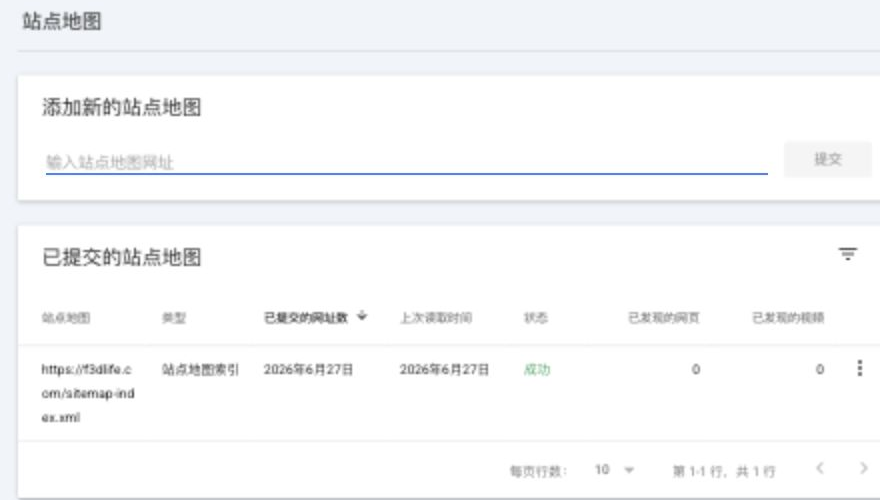Click the 站点地图 page heading
Viewport: 880px width, 500px height.
click(x=62, y=21)
